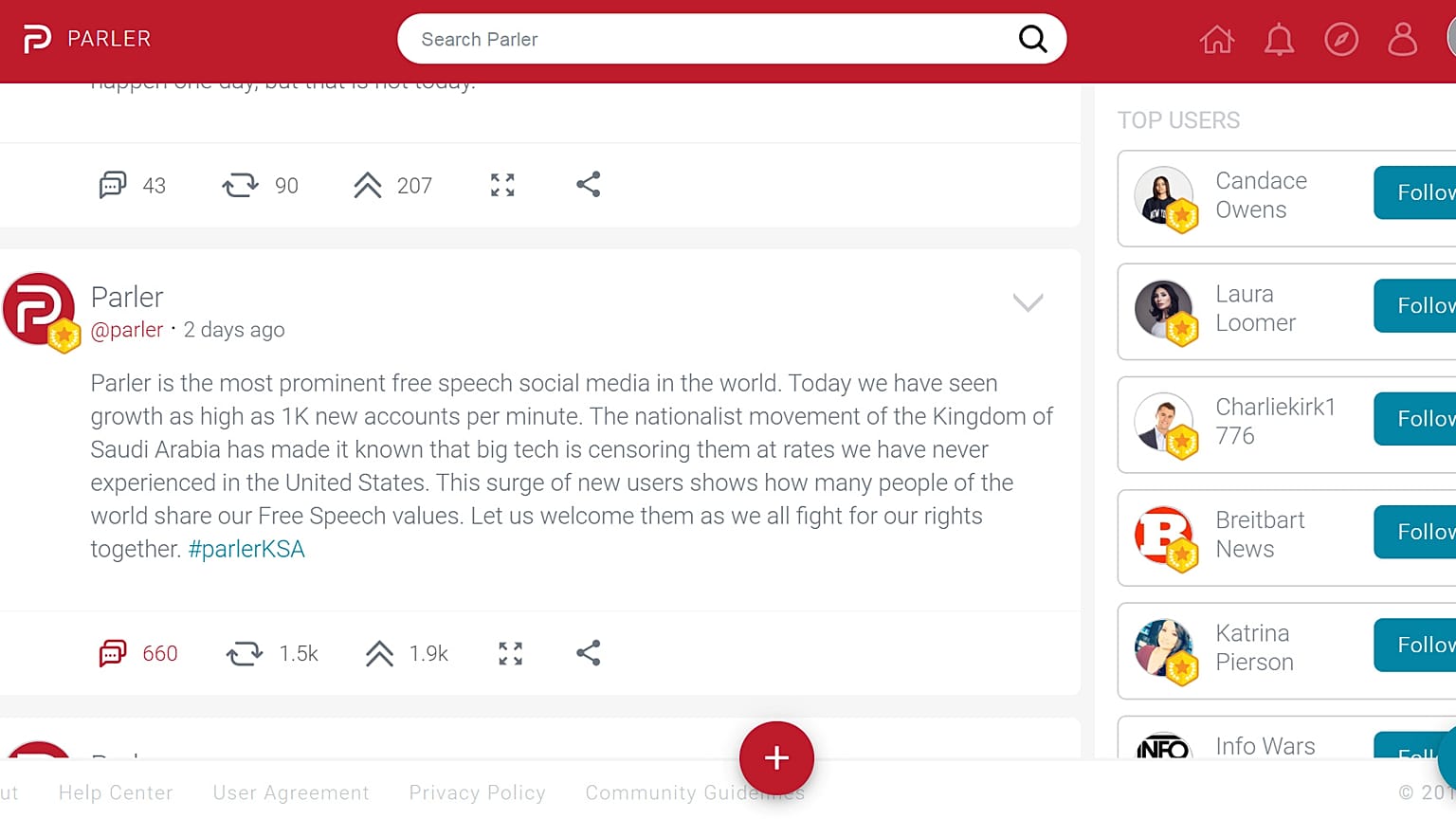
Task: Click the 2 days ago timestamp
Action: click(x=234, y=330)
